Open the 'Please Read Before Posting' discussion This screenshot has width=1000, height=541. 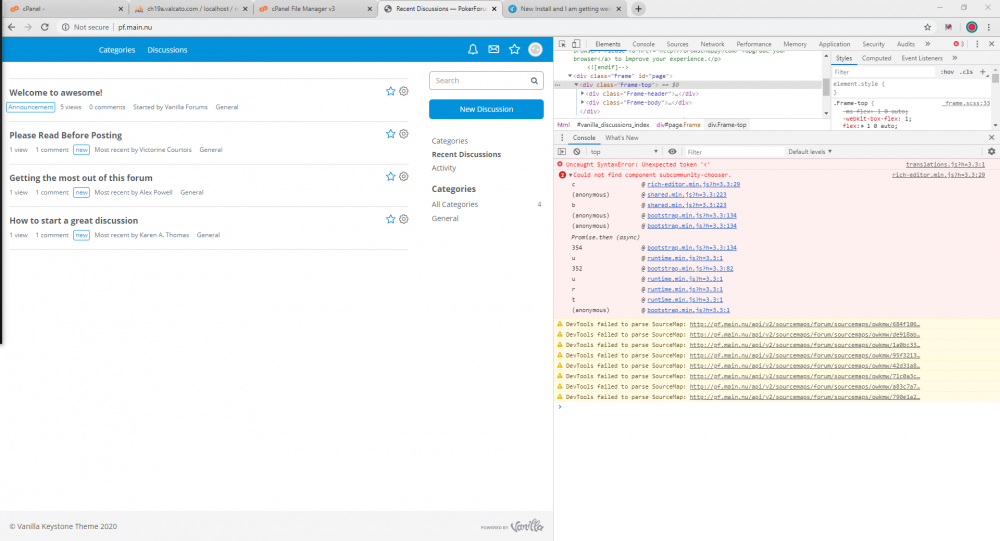pos(66,135)
